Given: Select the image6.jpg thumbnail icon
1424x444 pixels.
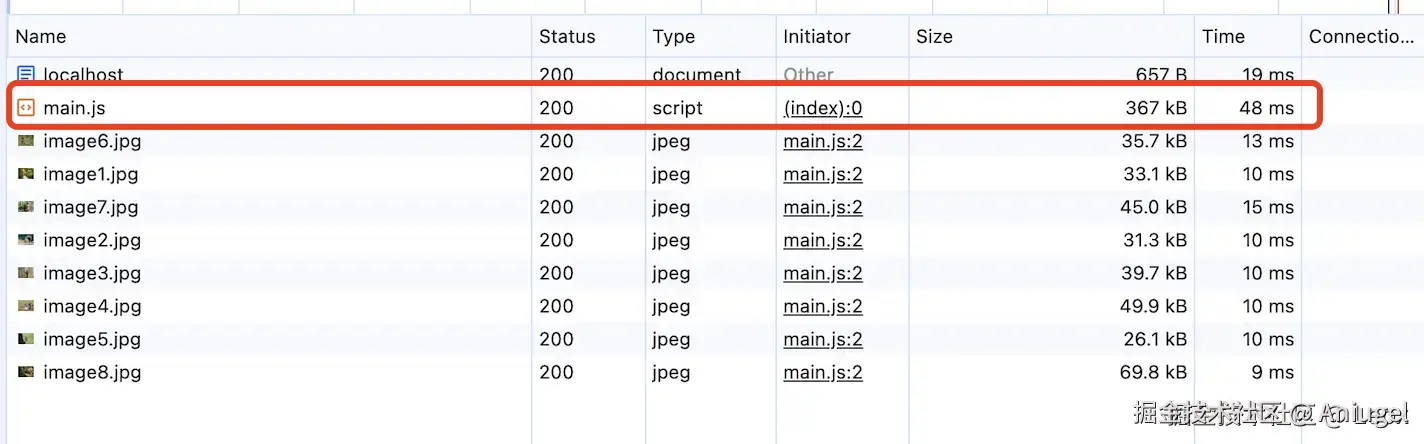Looking at the screenshot, I should pyautogui.click(x=26, y=141).
